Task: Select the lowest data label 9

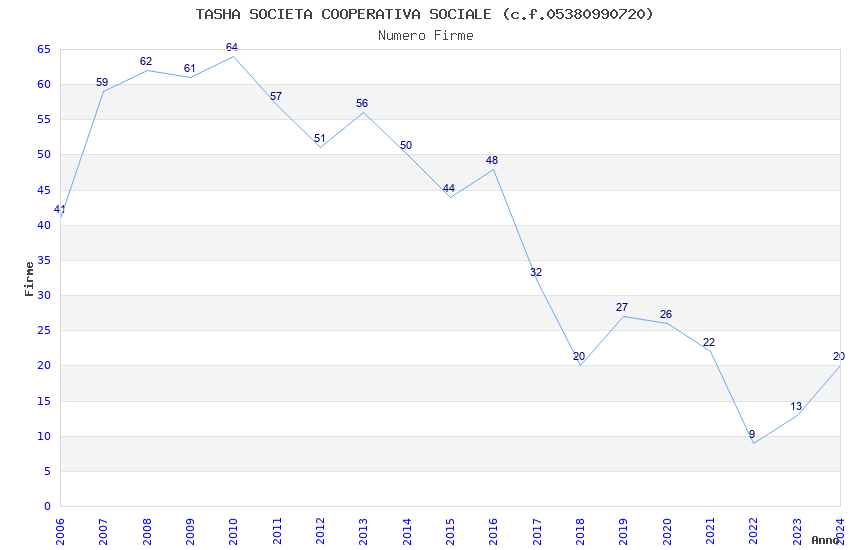Action: (752, 434)
